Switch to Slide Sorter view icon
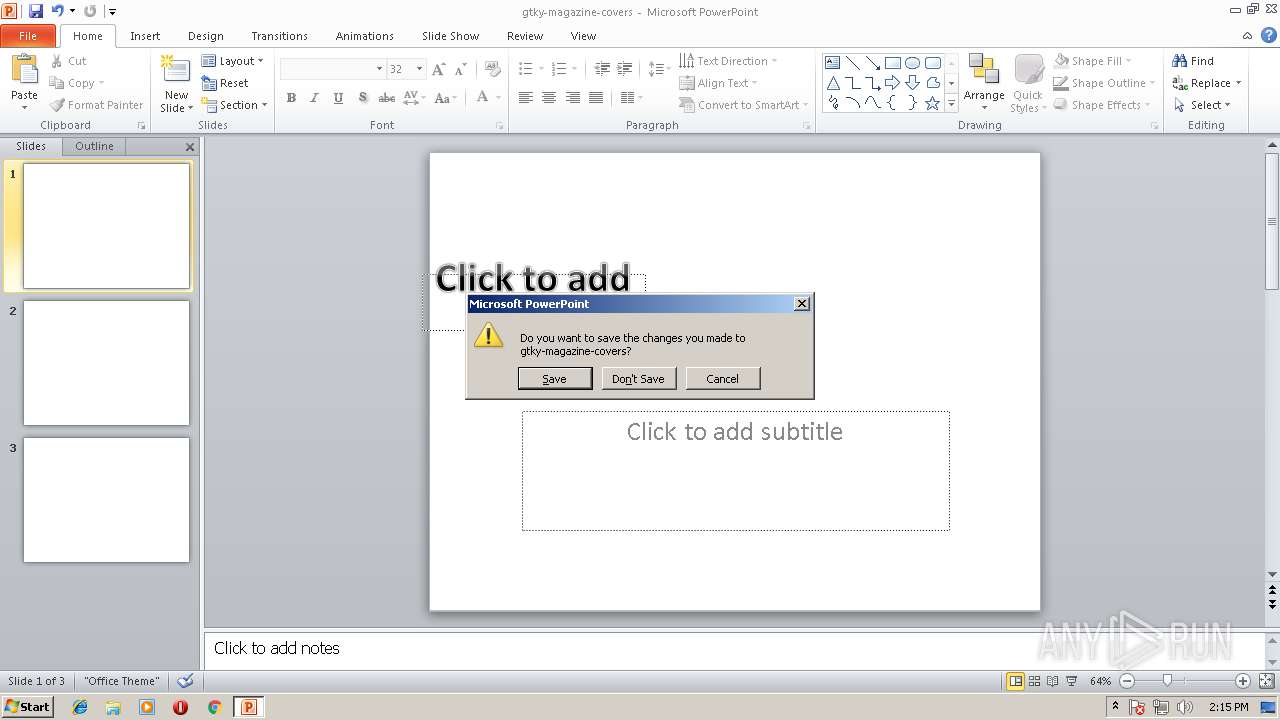This screenshot has width=1280, height=720. [1035, 681]
